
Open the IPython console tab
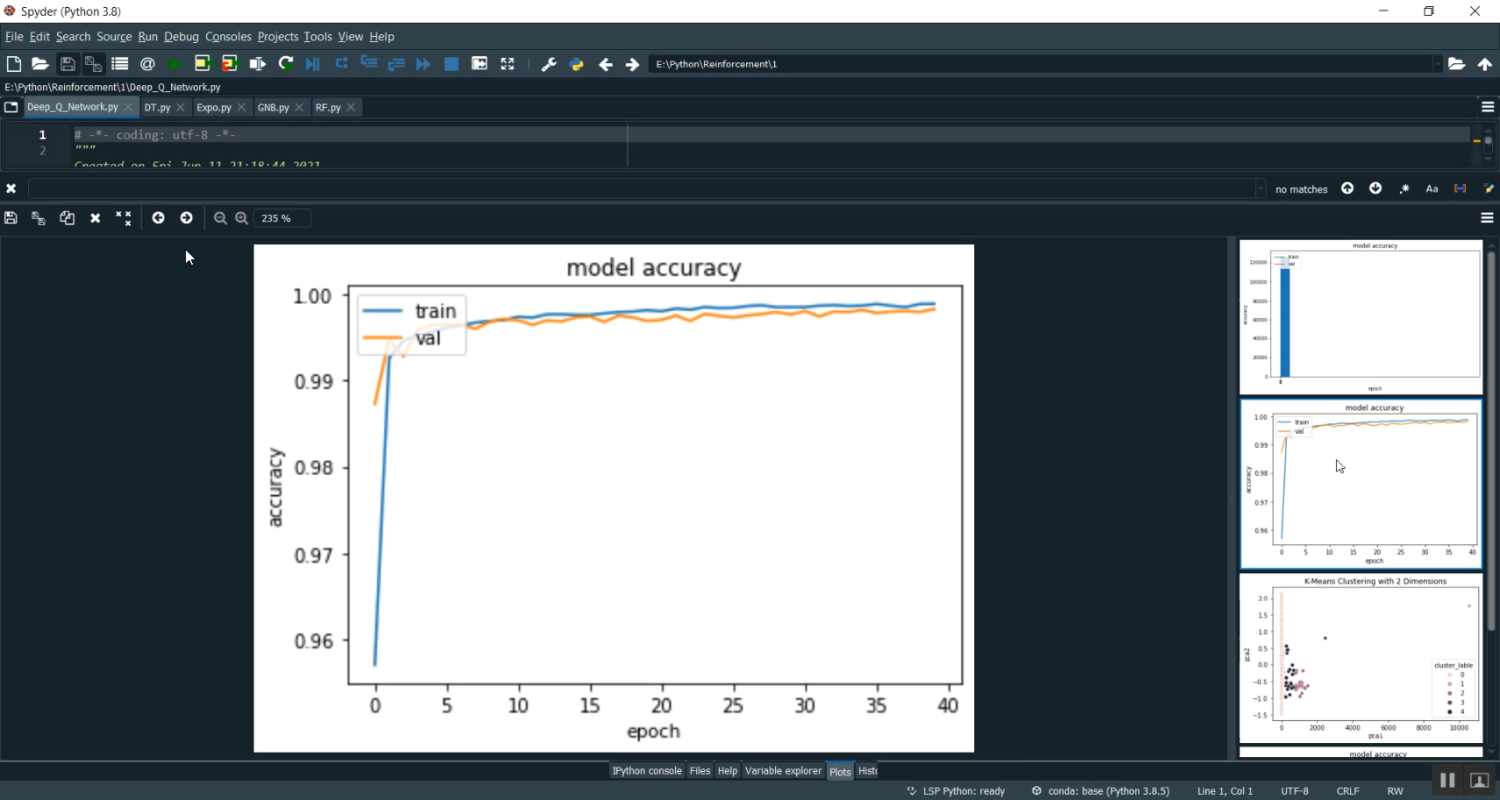click(646, 771)
